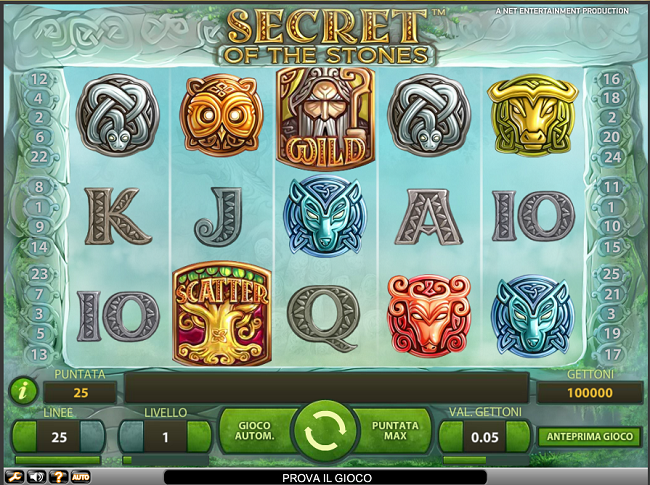Image resolution: width=650 pixels, height=485 pixels.
Task: Increase Linee with the right arrow
Action: 92,436
